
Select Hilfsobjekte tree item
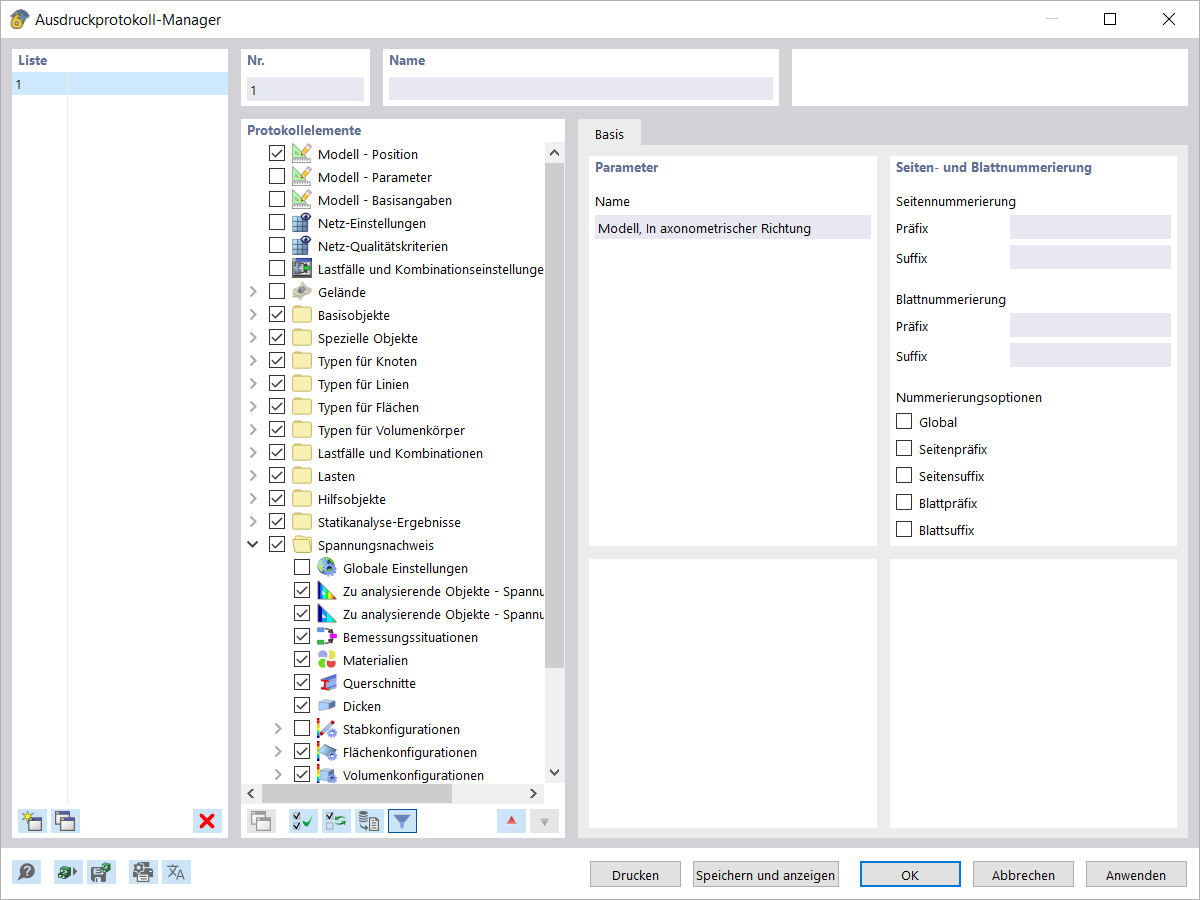coord(351,499)
